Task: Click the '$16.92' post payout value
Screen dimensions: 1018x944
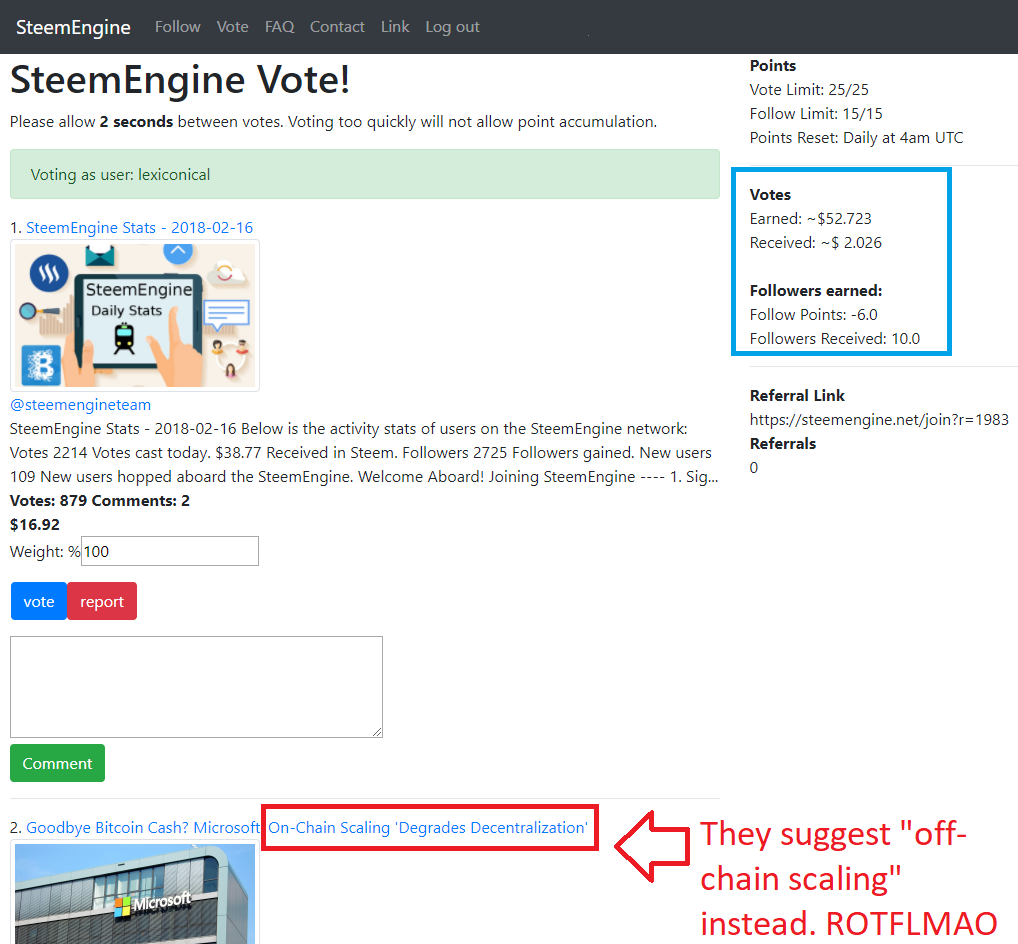Action: point(34,525)
